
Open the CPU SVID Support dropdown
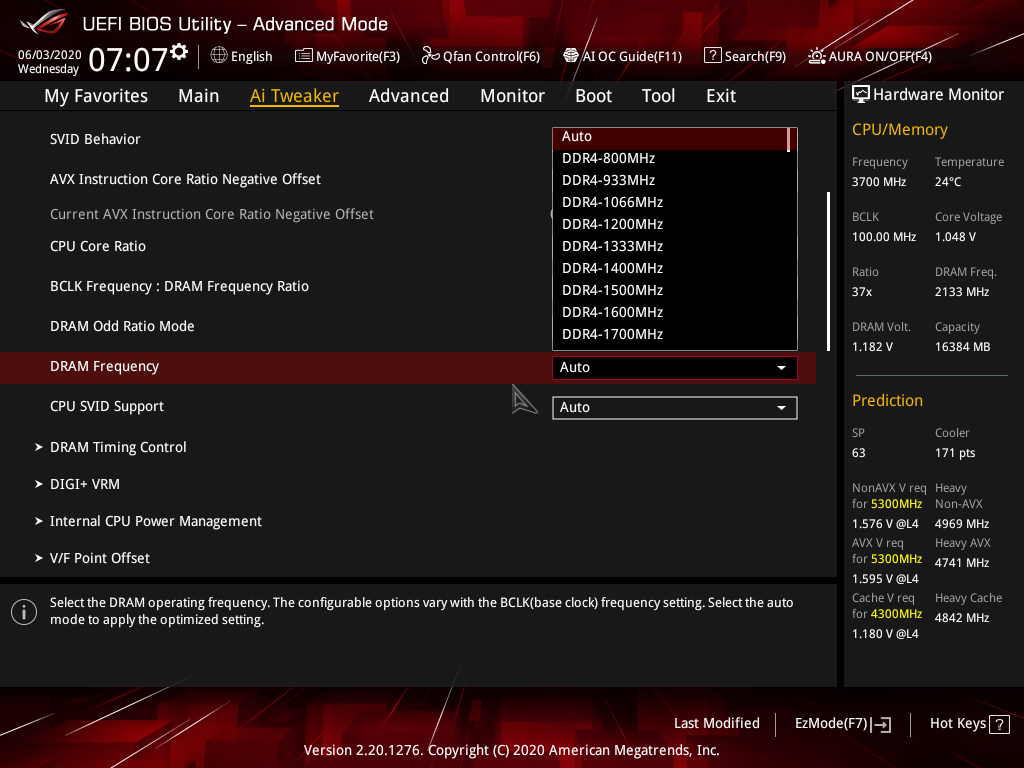click(674, 407)
